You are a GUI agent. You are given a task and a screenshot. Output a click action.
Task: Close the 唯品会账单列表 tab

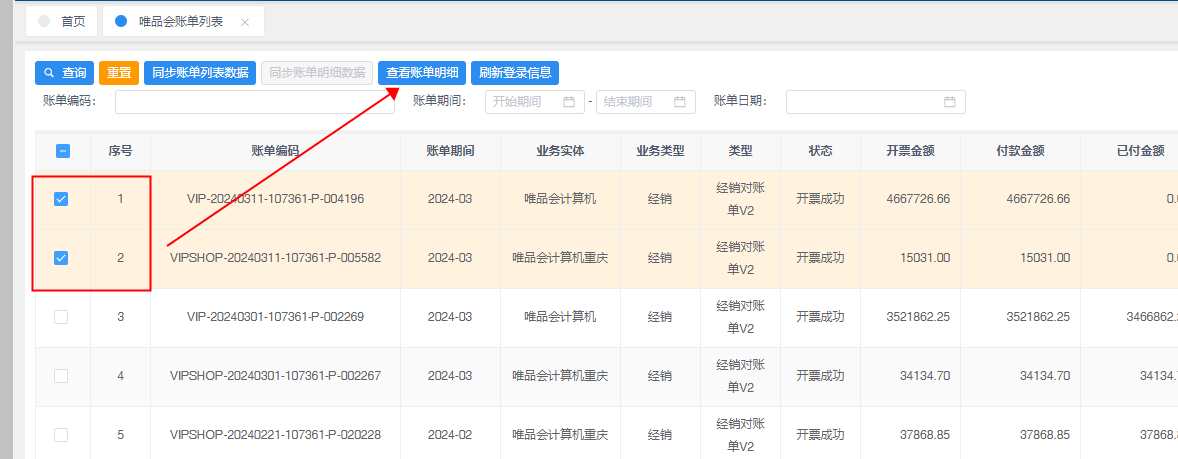tap(246, 21)
